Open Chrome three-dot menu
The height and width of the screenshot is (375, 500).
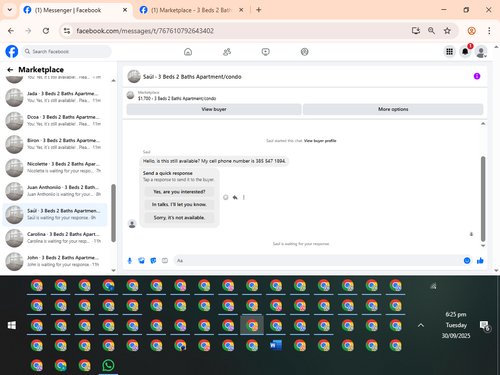[x=489, y=31]
